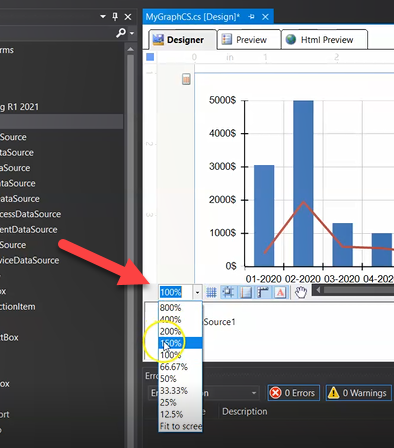Toggle the 0 Errors filter button
Image resolution: width=394 pixels, height=448 pixels.
[x=294, y=393]
